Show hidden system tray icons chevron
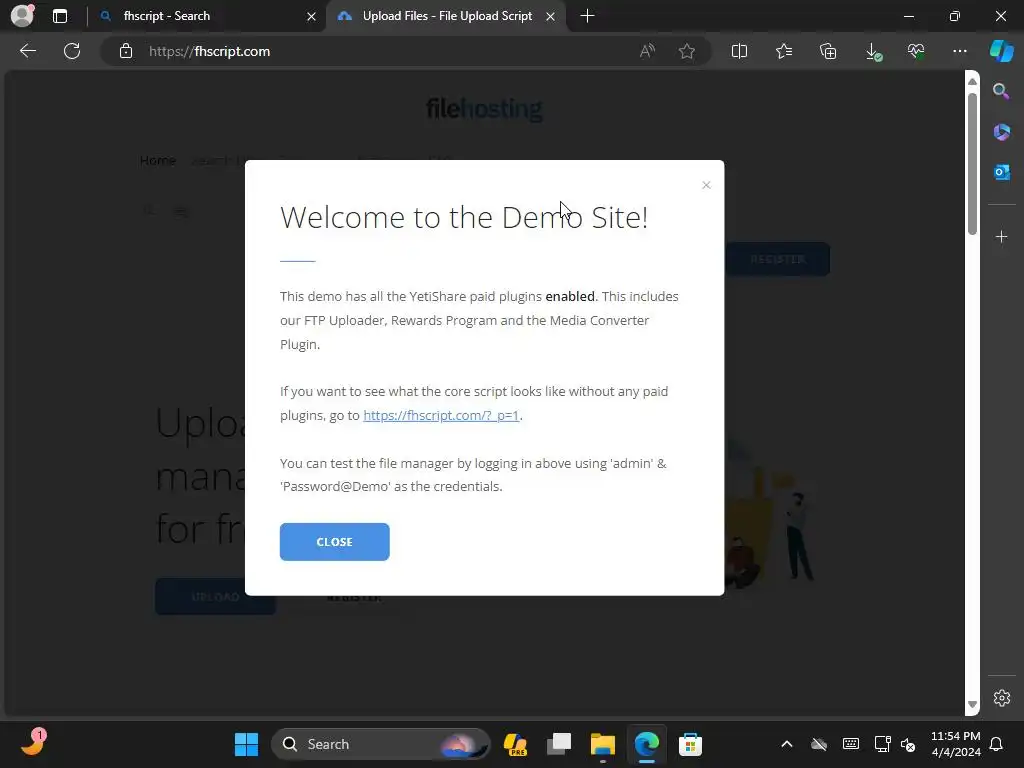The height and width of the screenshot is (768, 1024). [786, 744]
